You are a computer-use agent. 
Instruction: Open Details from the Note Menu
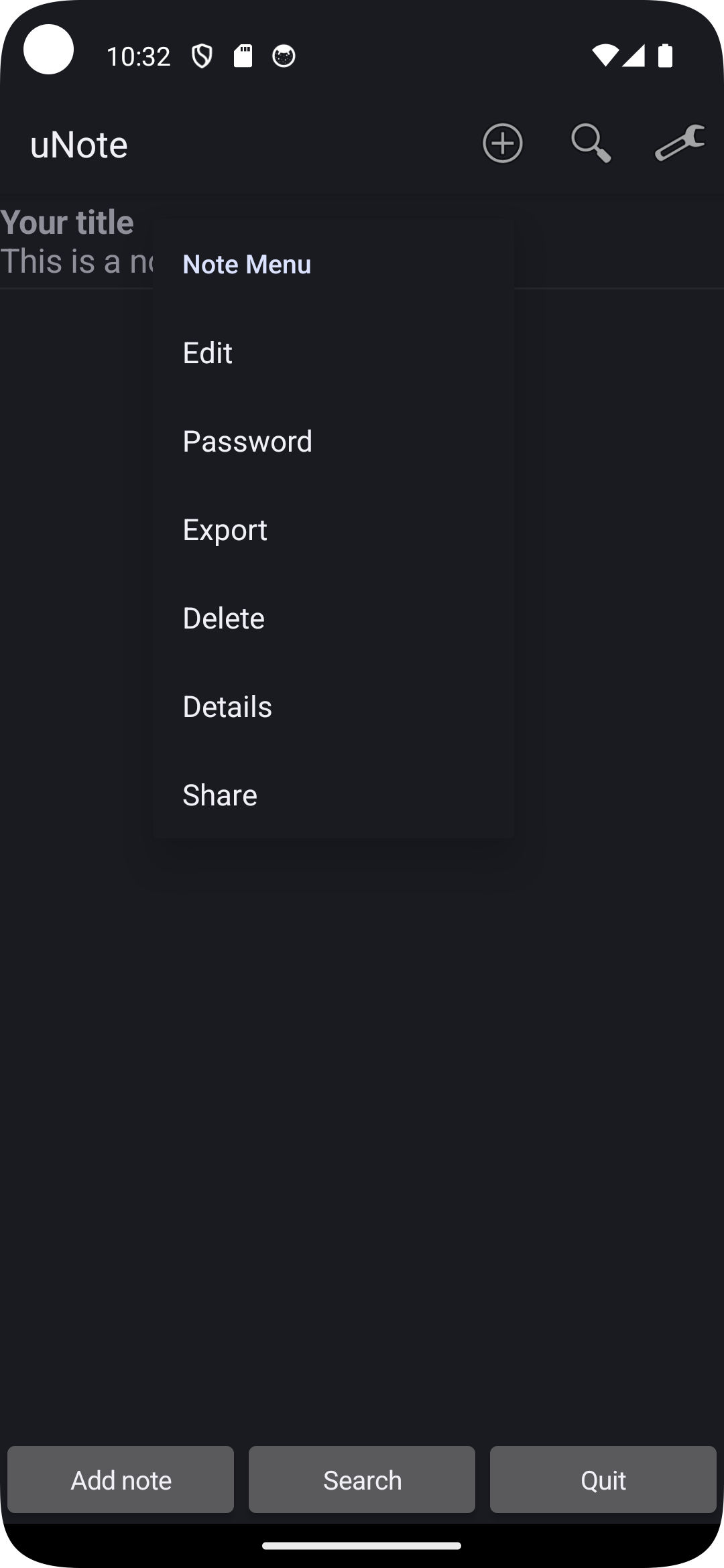[x=227, y=707]
